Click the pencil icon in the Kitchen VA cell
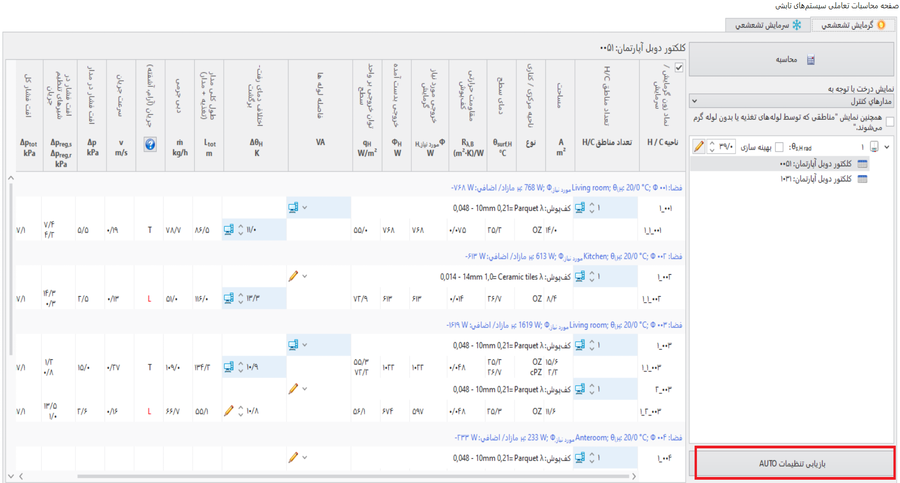The image size is (900, 483). (294, 276)
